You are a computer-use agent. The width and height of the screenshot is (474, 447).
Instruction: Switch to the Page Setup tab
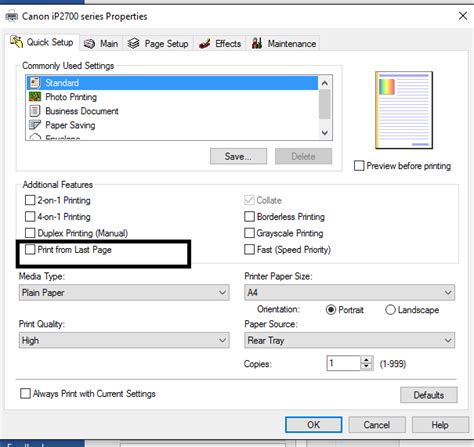pos(158,44)
